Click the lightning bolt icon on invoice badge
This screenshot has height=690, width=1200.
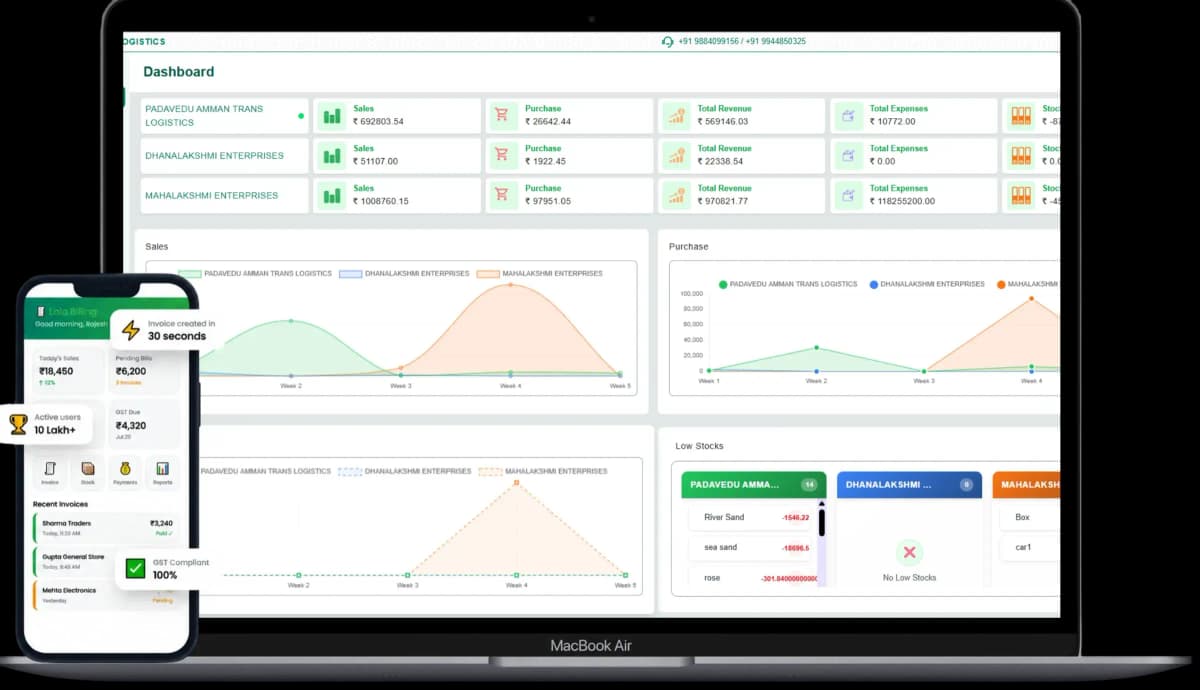tap(131, 330)
